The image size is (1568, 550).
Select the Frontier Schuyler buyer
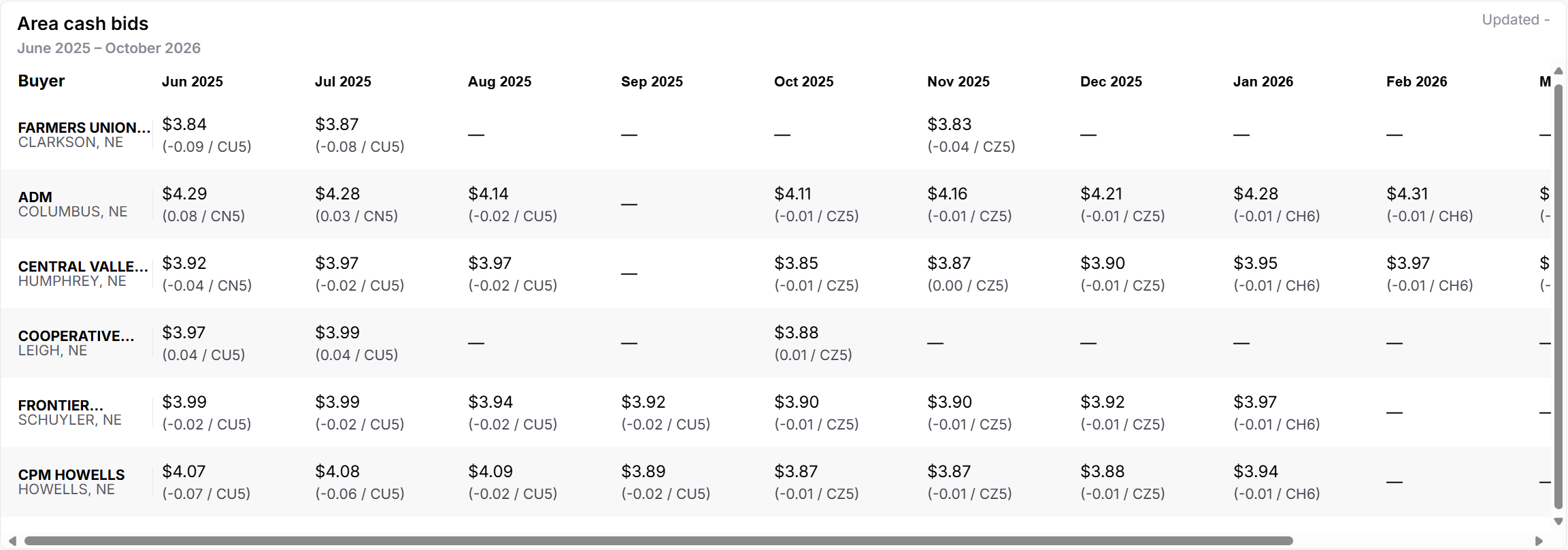[69, 413]
